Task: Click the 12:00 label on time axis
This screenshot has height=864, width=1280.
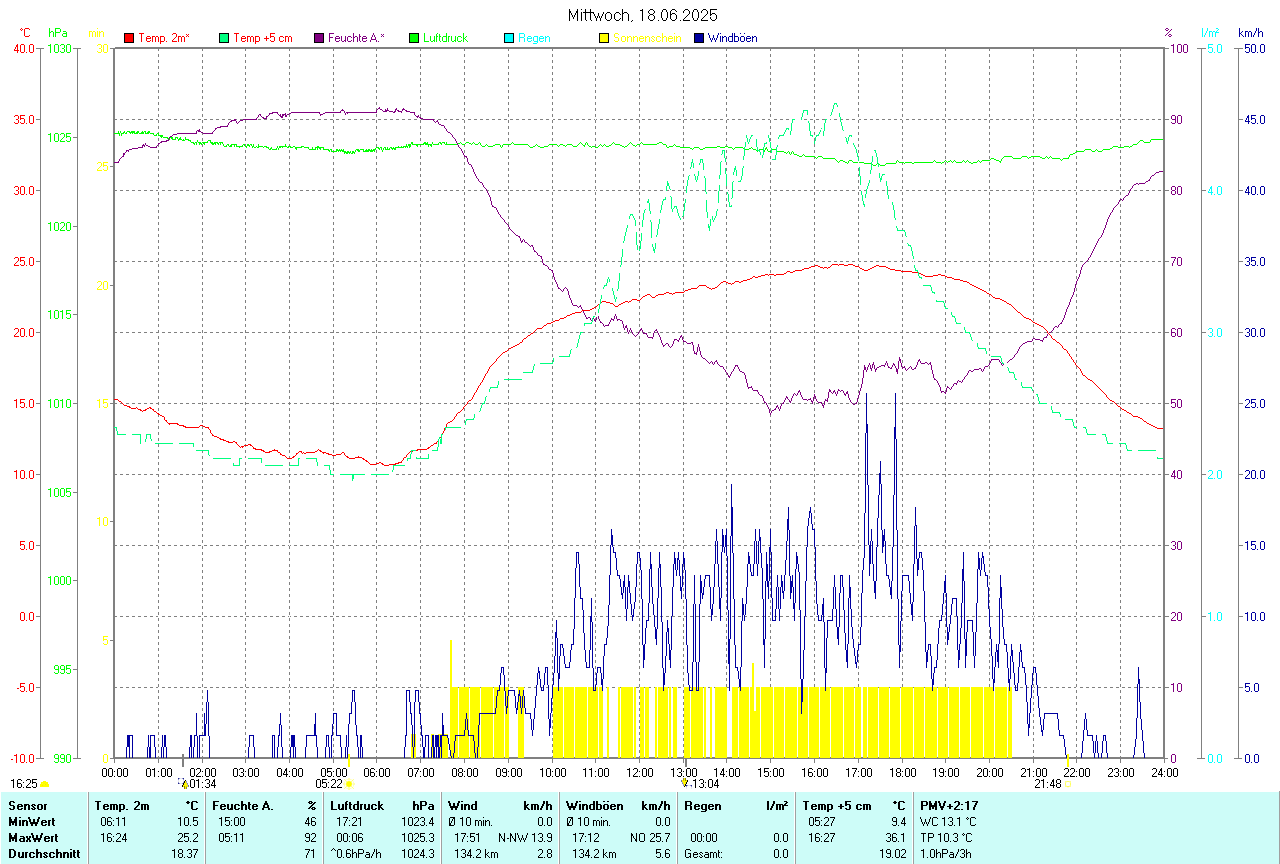Action: click(x=639, y=772)
